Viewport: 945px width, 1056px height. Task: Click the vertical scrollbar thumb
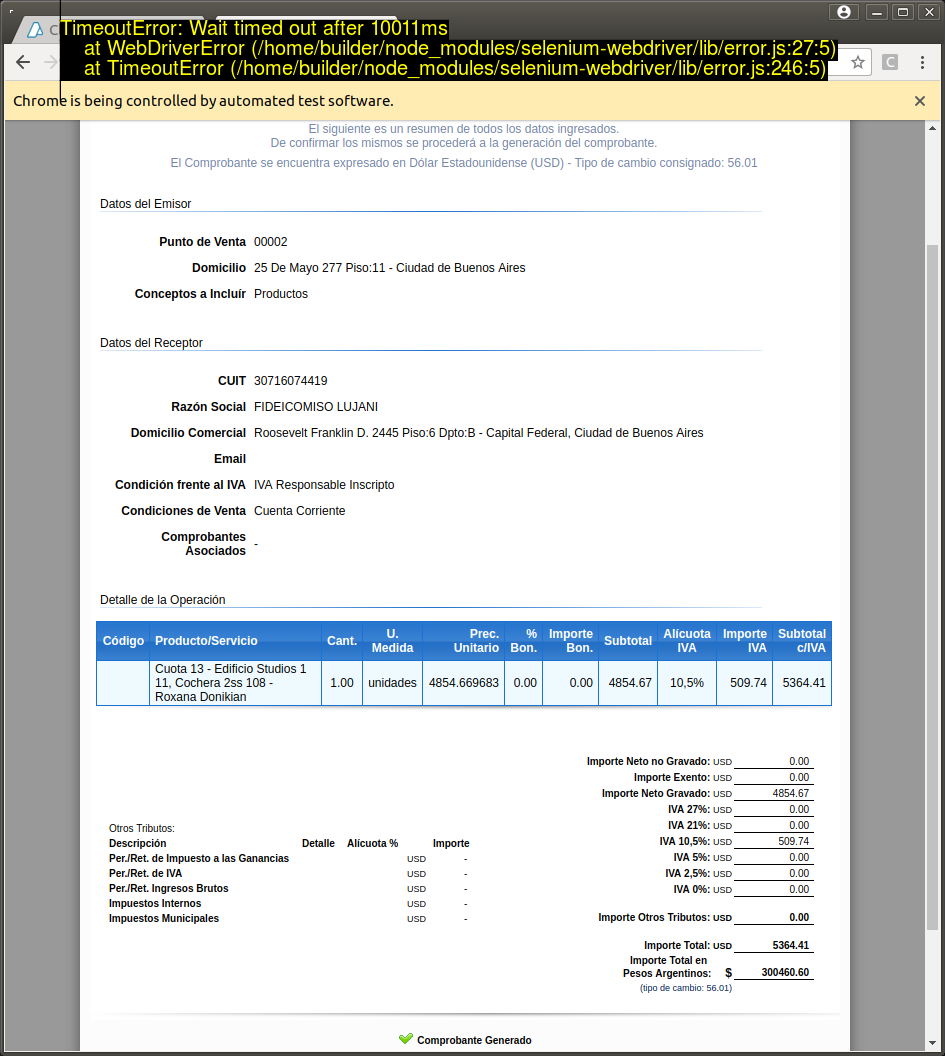932,587
